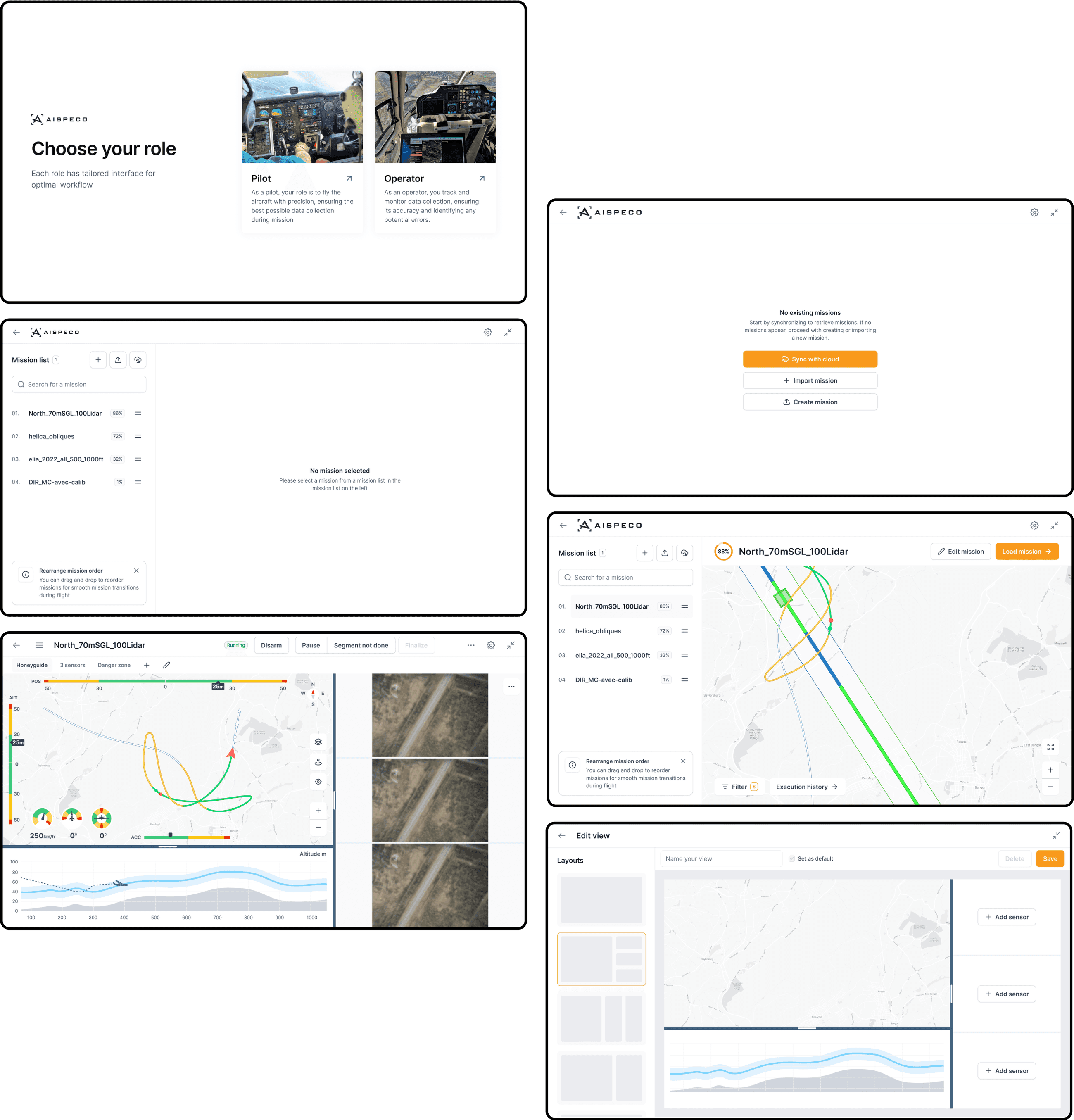Open the Filter dropdown with badge 8
The width and height of the screenshot is (1074, 1120).
[739, 787]
